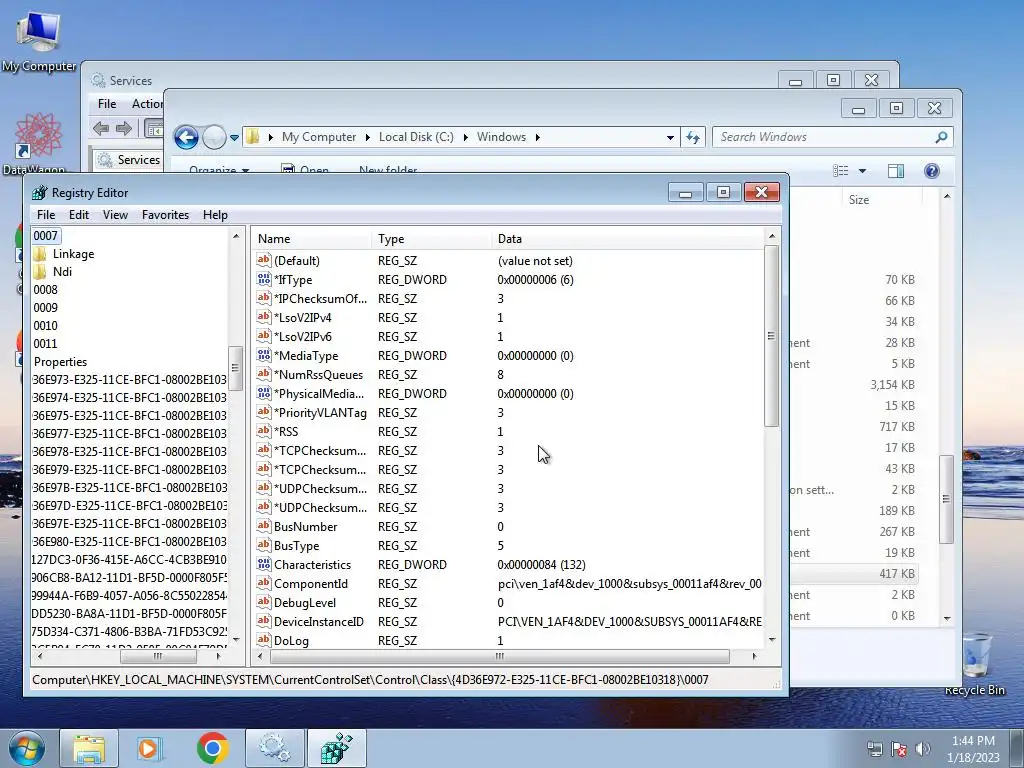
Task: Click the Explorer refresh button
Action: (x=693, y=137)
